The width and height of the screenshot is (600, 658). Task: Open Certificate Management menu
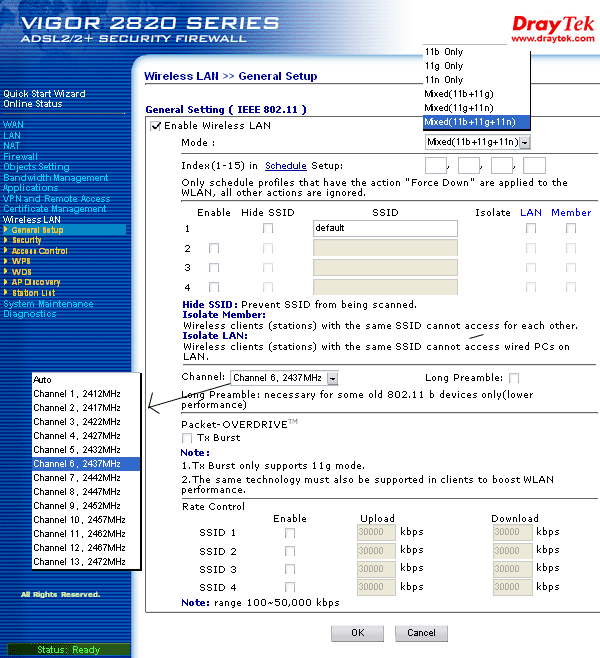pos(55,209)
